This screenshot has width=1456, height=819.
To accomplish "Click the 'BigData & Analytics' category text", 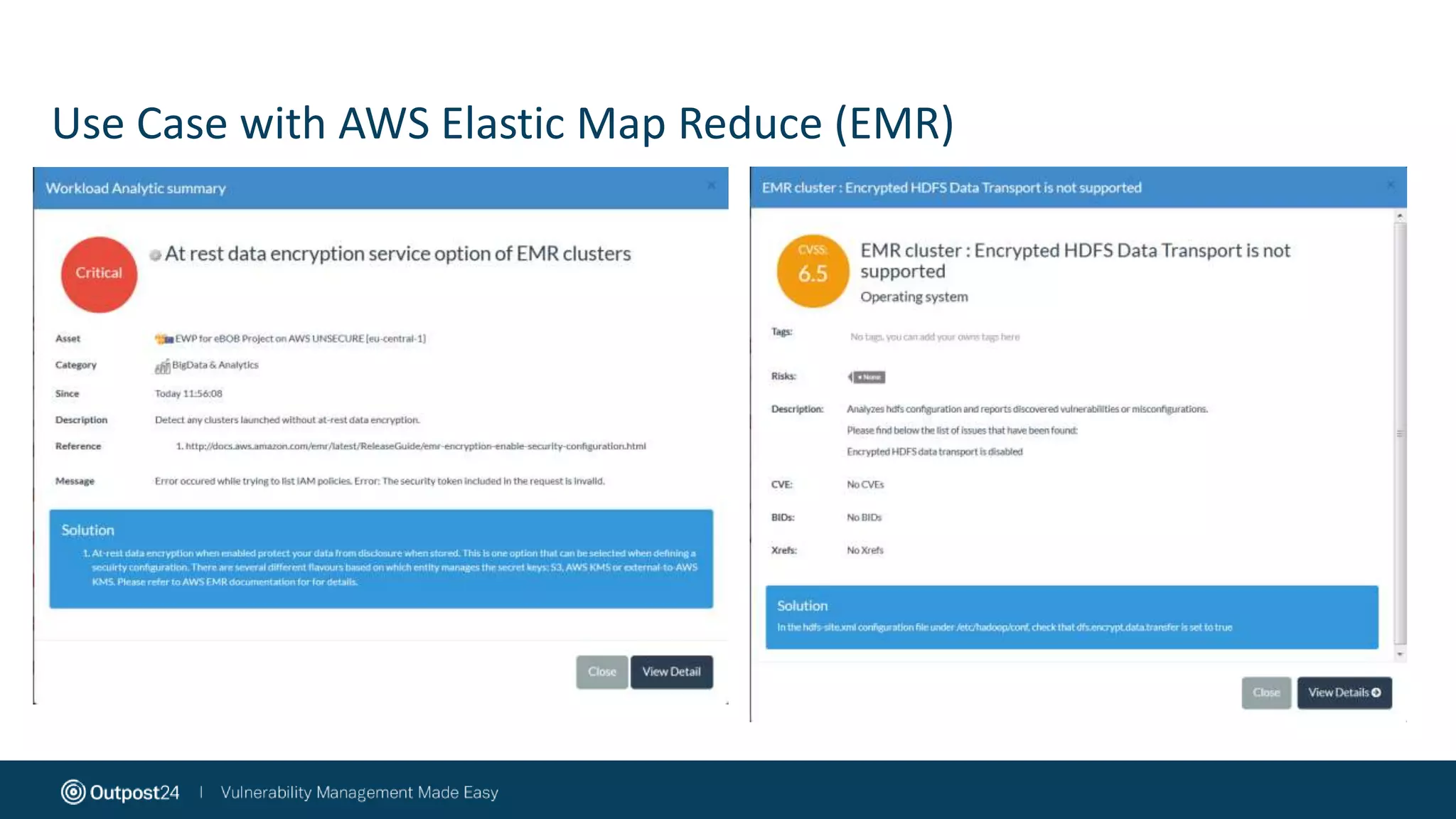I will click(x=215, y=365).
